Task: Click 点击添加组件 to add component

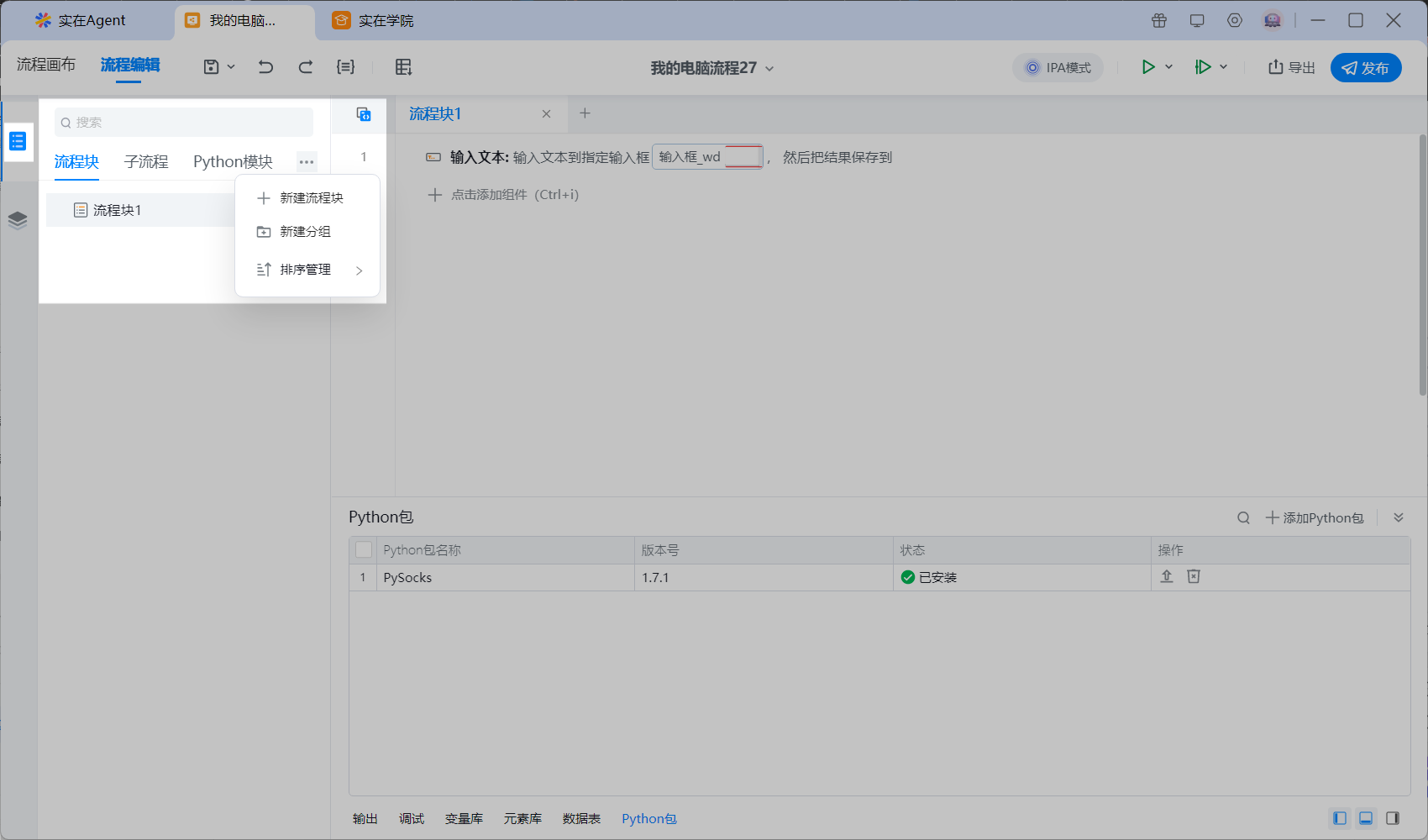Action: 503,195
